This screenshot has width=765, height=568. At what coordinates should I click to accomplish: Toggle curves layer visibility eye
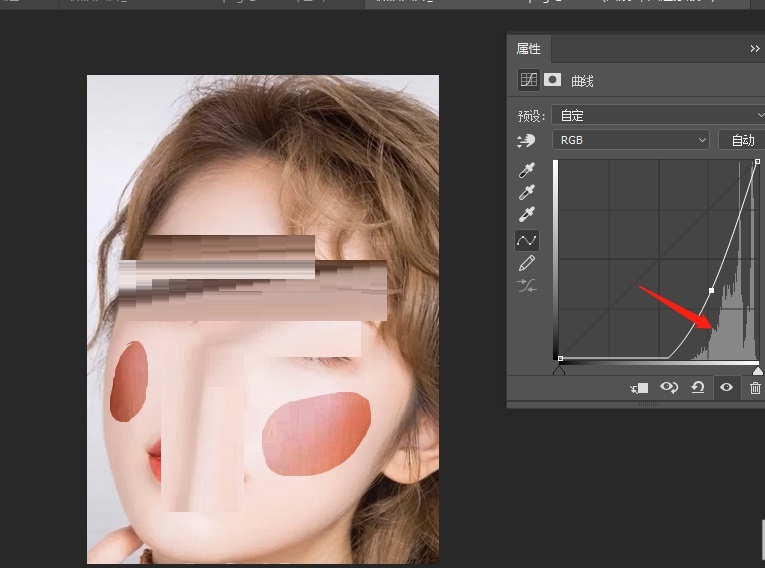tap(726, 388)
